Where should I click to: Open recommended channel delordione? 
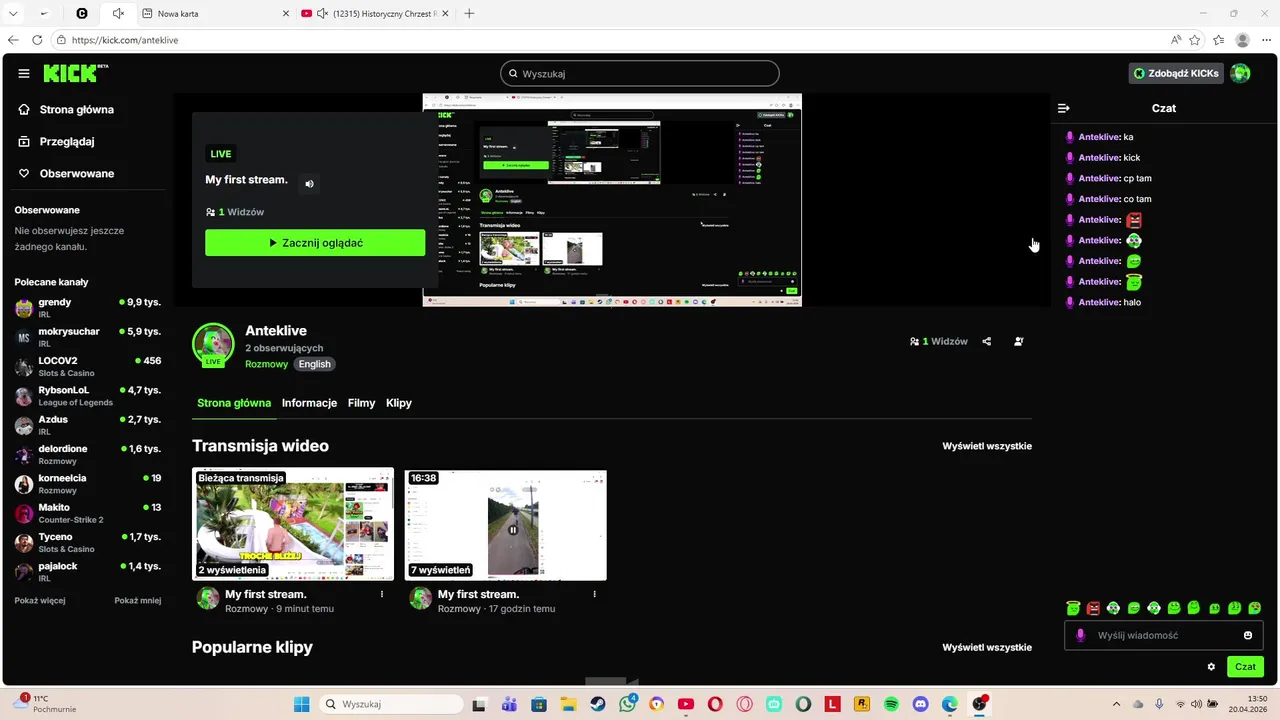(88, 454)
